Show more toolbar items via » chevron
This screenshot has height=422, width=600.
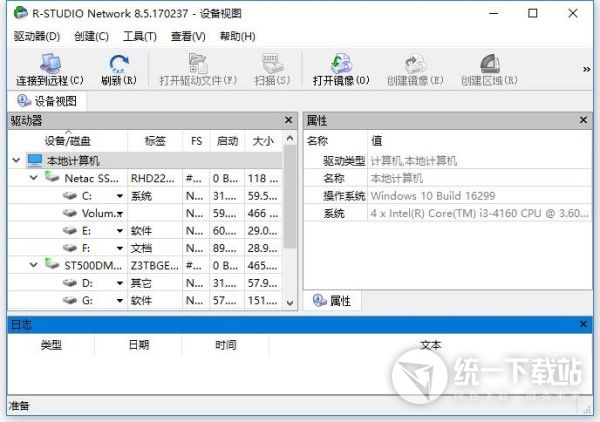[x=586, y=69]
